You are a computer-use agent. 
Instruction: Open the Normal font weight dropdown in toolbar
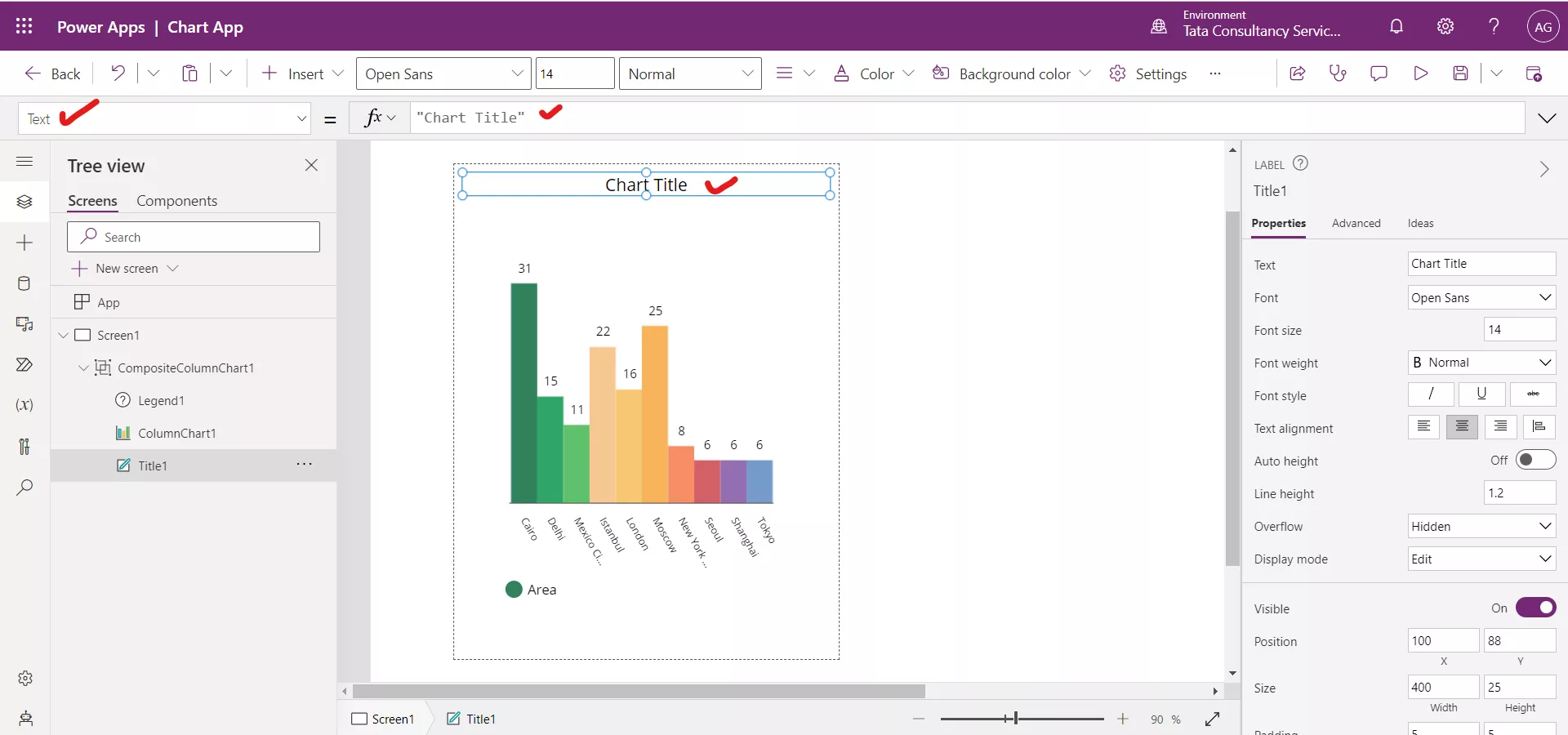[690, 73]
